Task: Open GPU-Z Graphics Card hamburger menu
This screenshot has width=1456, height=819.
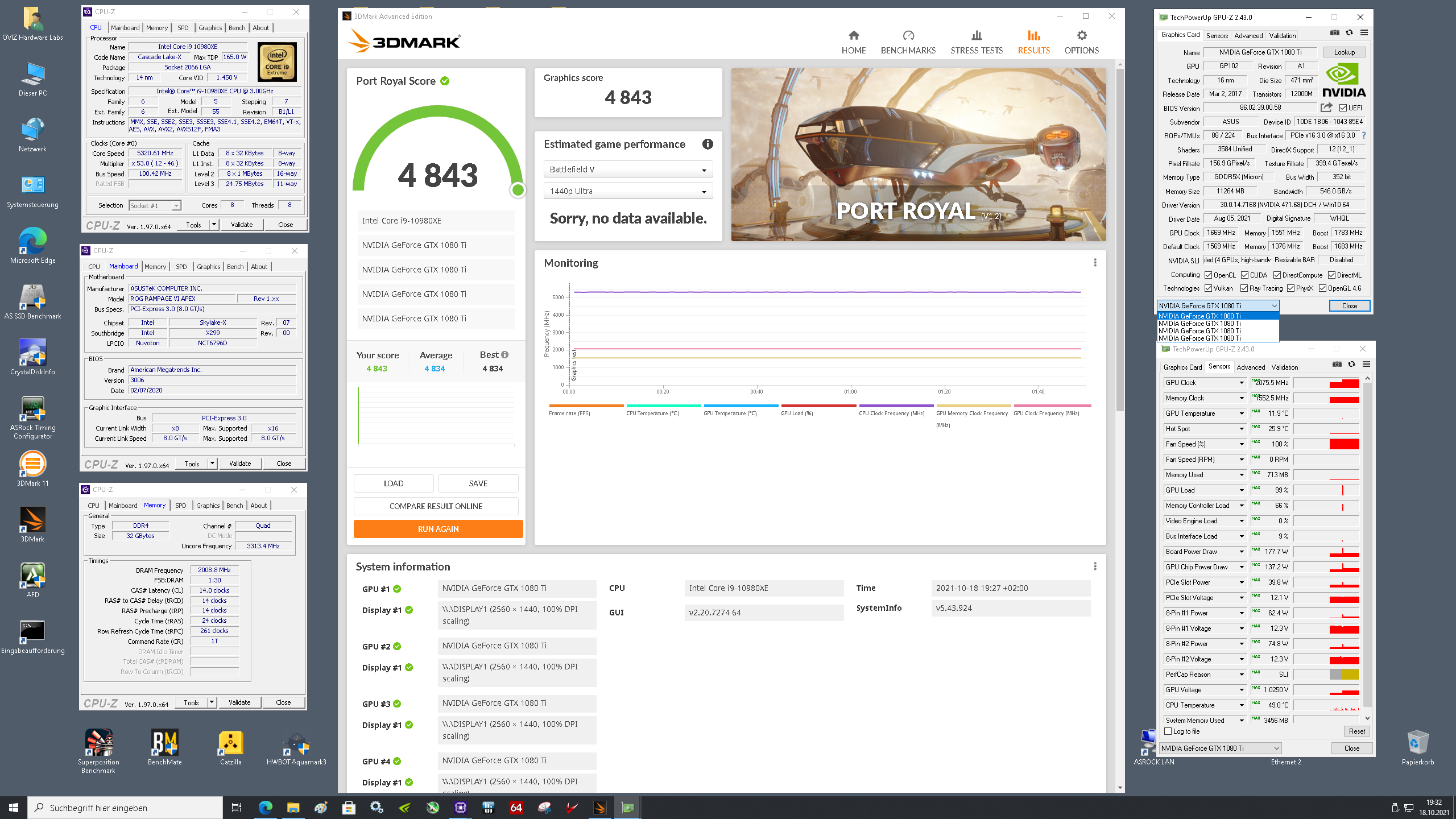Action: (x=1364, y=33)
